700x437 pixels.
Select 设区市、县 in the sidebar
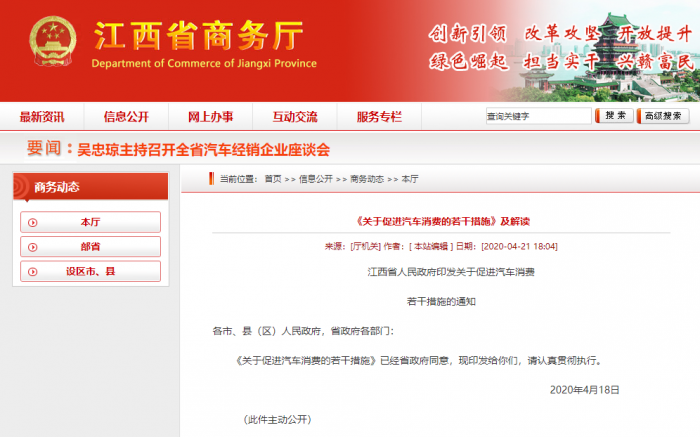pos(90,271)
